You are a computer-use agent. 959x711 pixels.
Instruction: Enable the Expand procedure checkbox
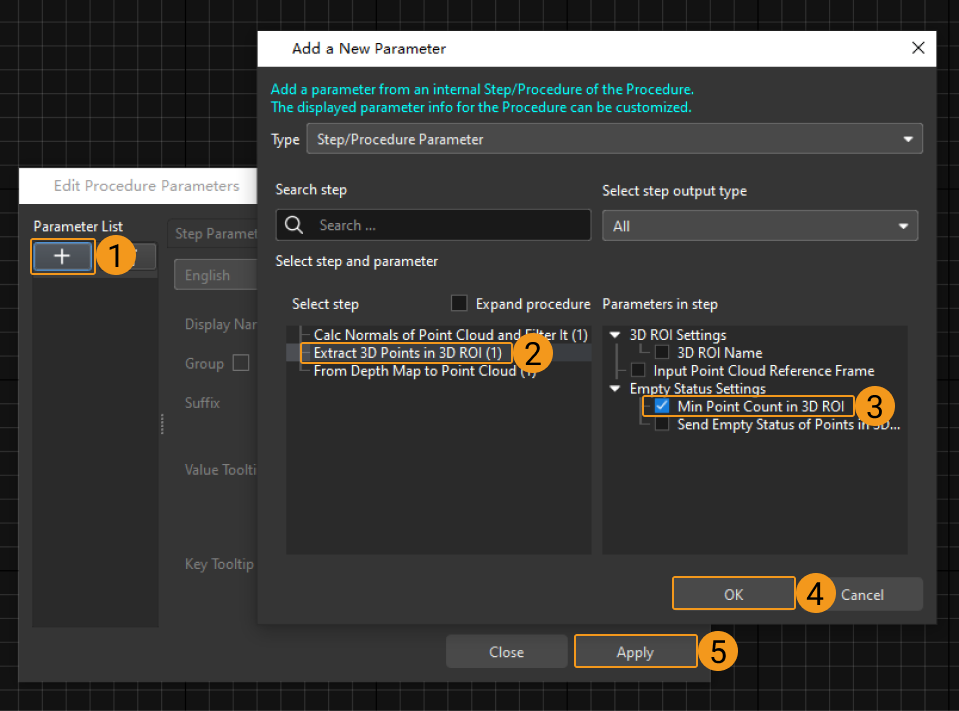459,303
